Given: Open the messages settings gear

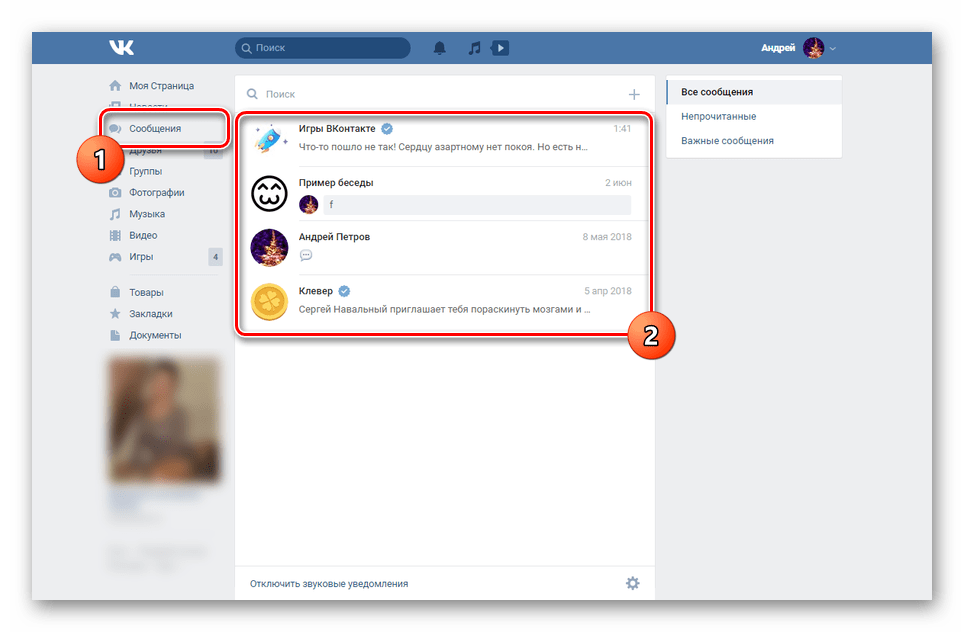Looking at the screenshot, I should coord(633,583).
